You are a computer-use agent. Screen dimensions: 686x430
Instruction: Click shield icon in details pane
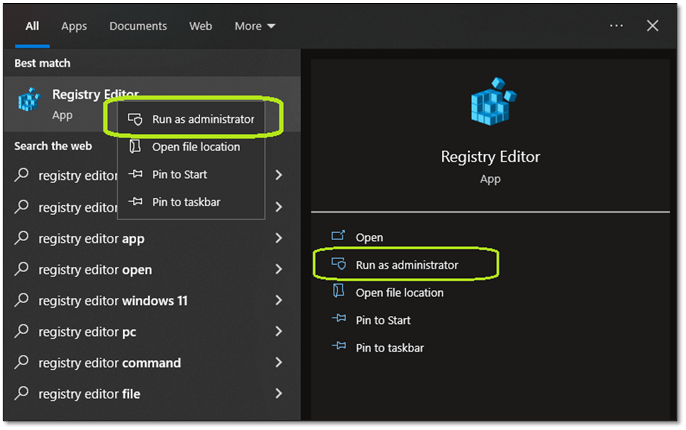click(339, 264)
